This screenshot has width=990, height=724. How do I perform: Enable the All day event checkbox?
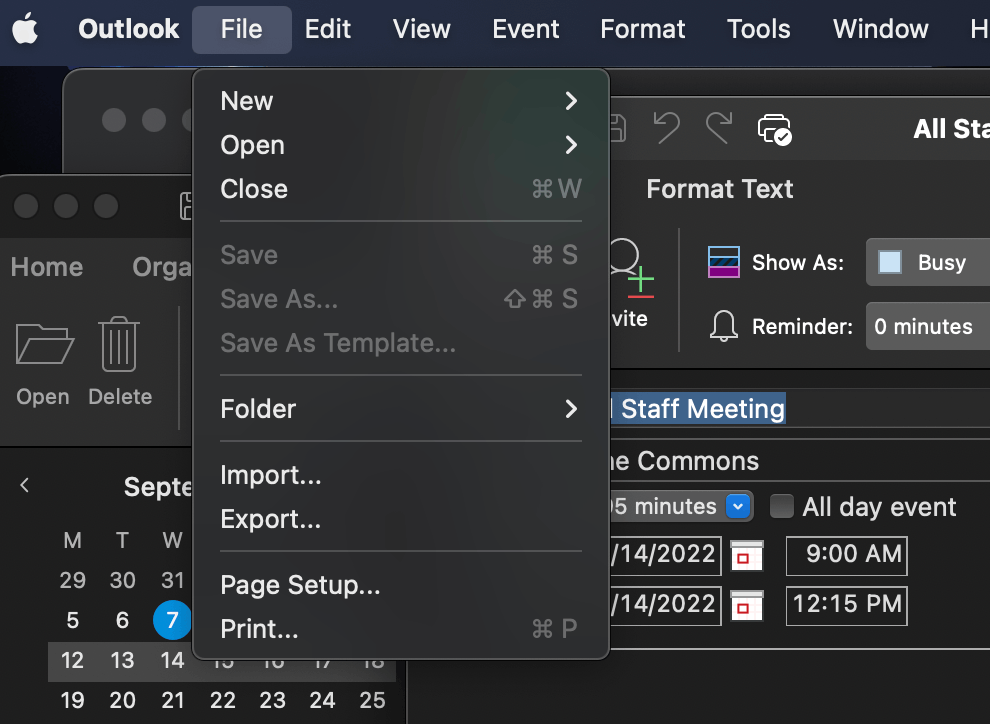tap(781, 507)
